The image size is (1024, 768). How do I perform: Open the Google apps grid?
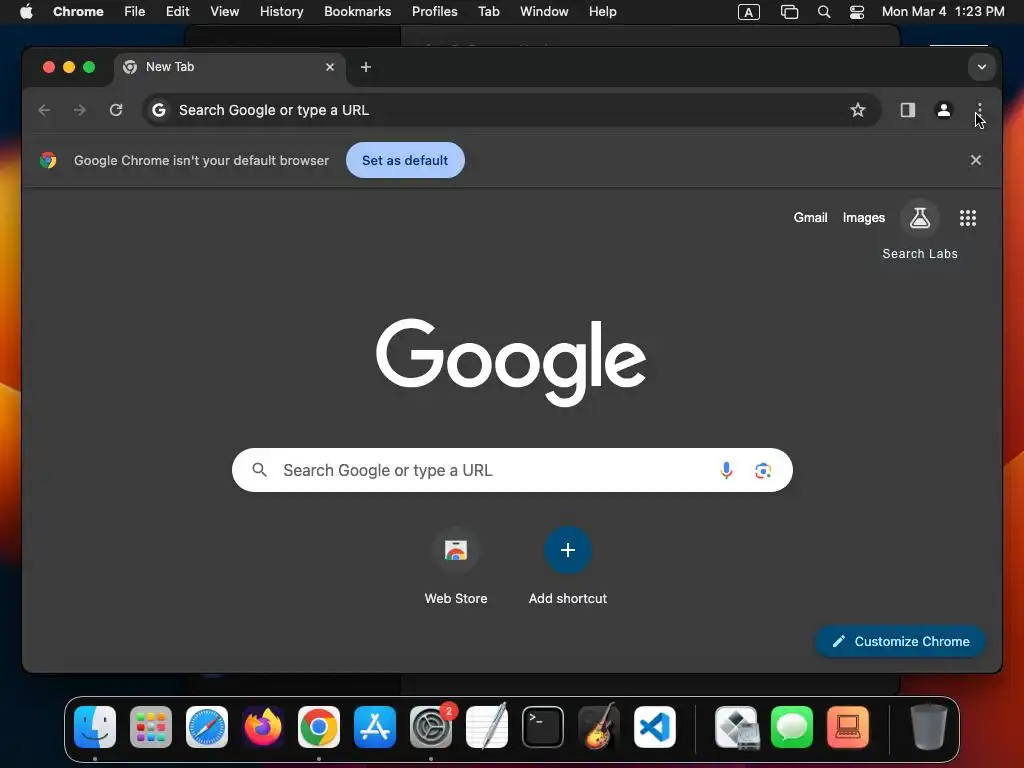967,217
